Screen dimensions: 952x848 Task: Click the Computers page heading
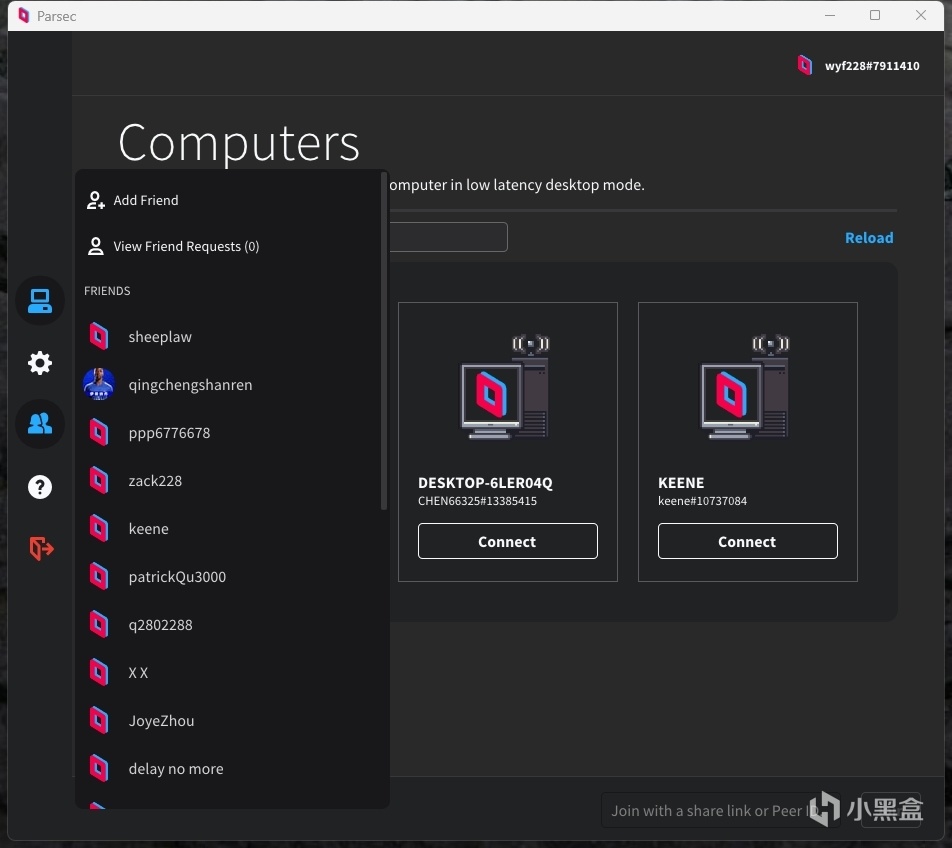(x=239, y=143)
